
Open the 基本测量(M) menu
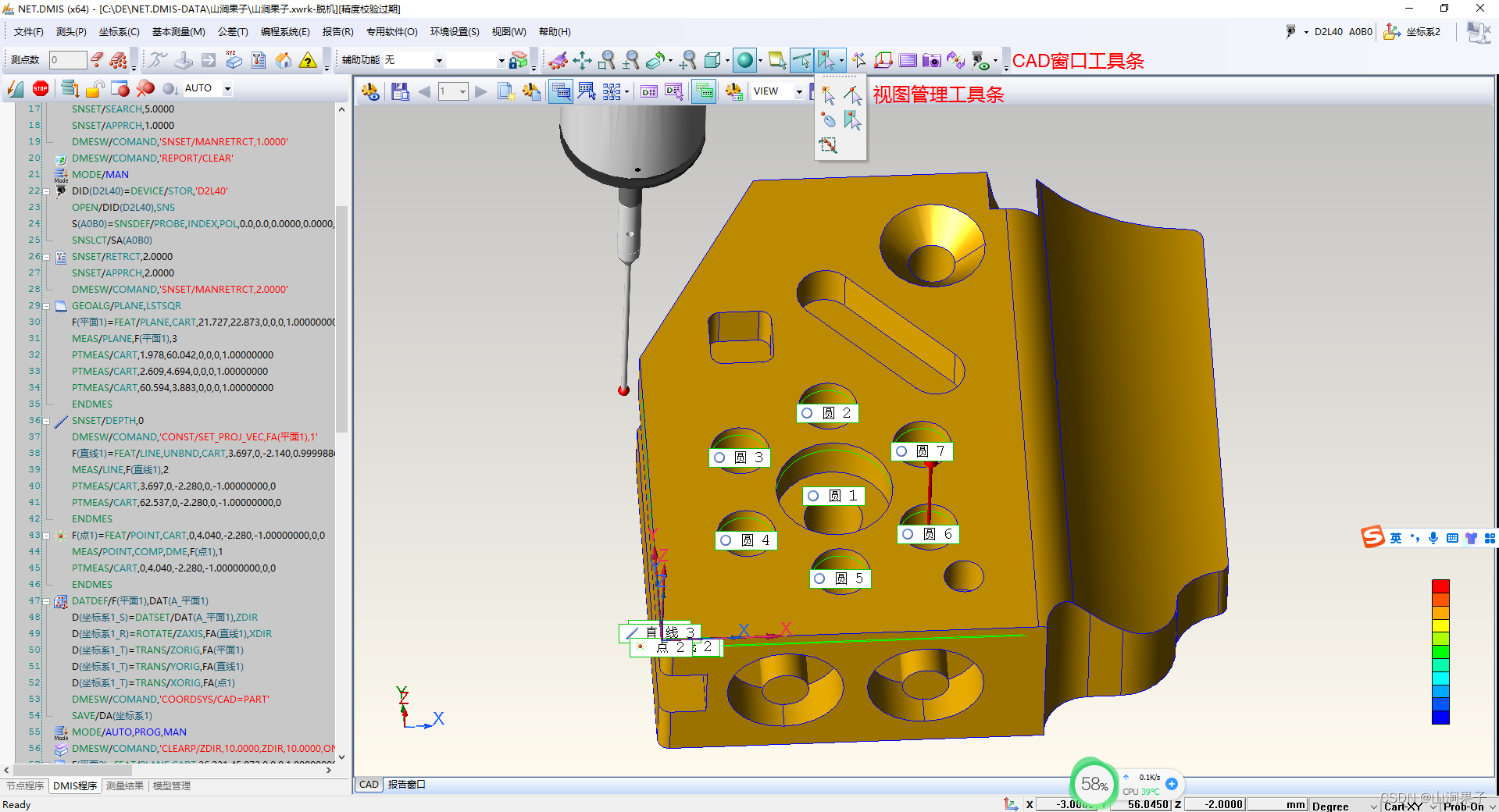pos(178,32)
